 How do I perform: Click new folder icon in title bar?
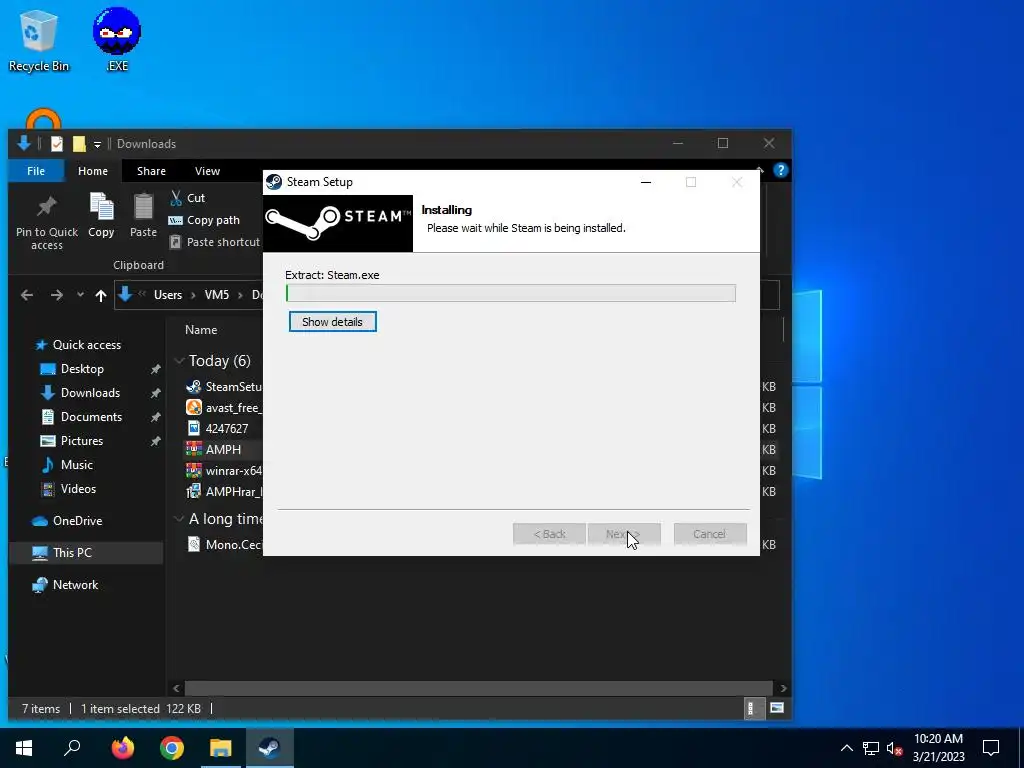click(79, 144)
